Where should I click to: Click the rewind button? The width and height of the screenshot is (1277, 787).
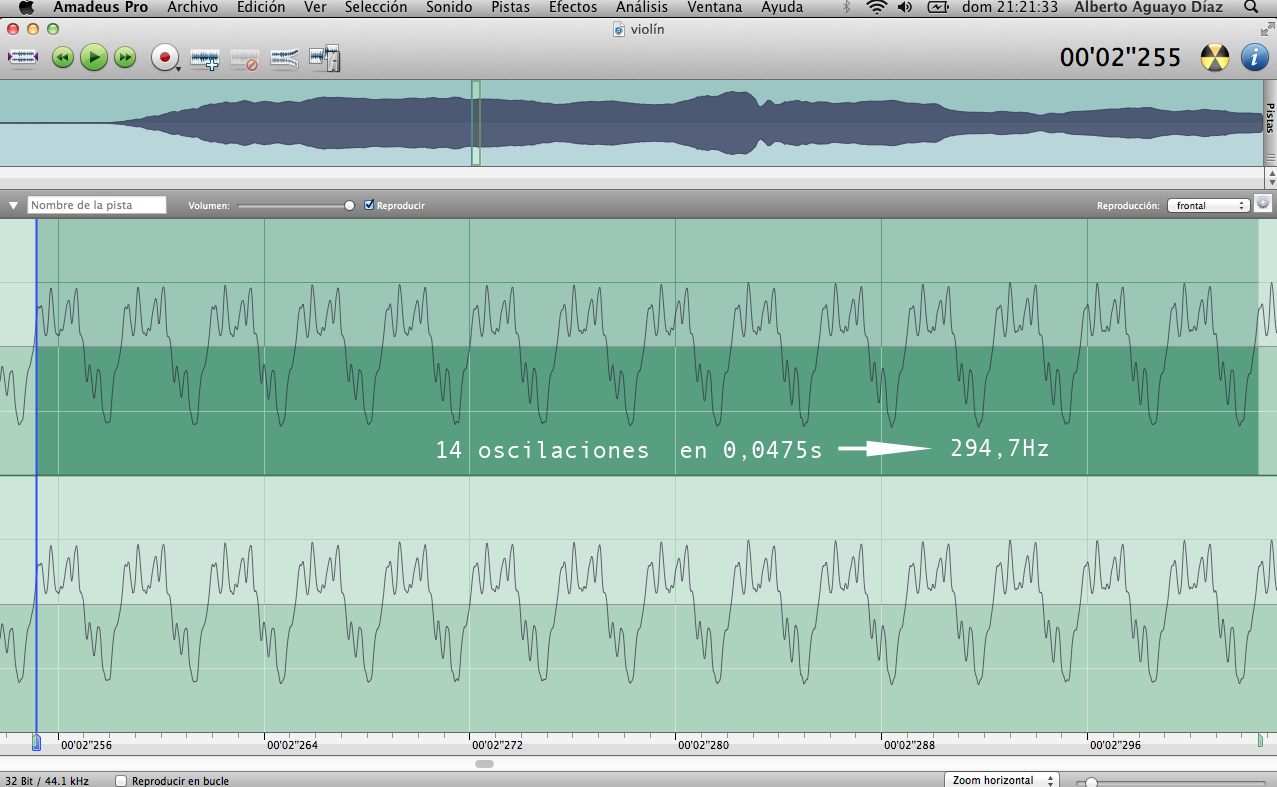62,58
